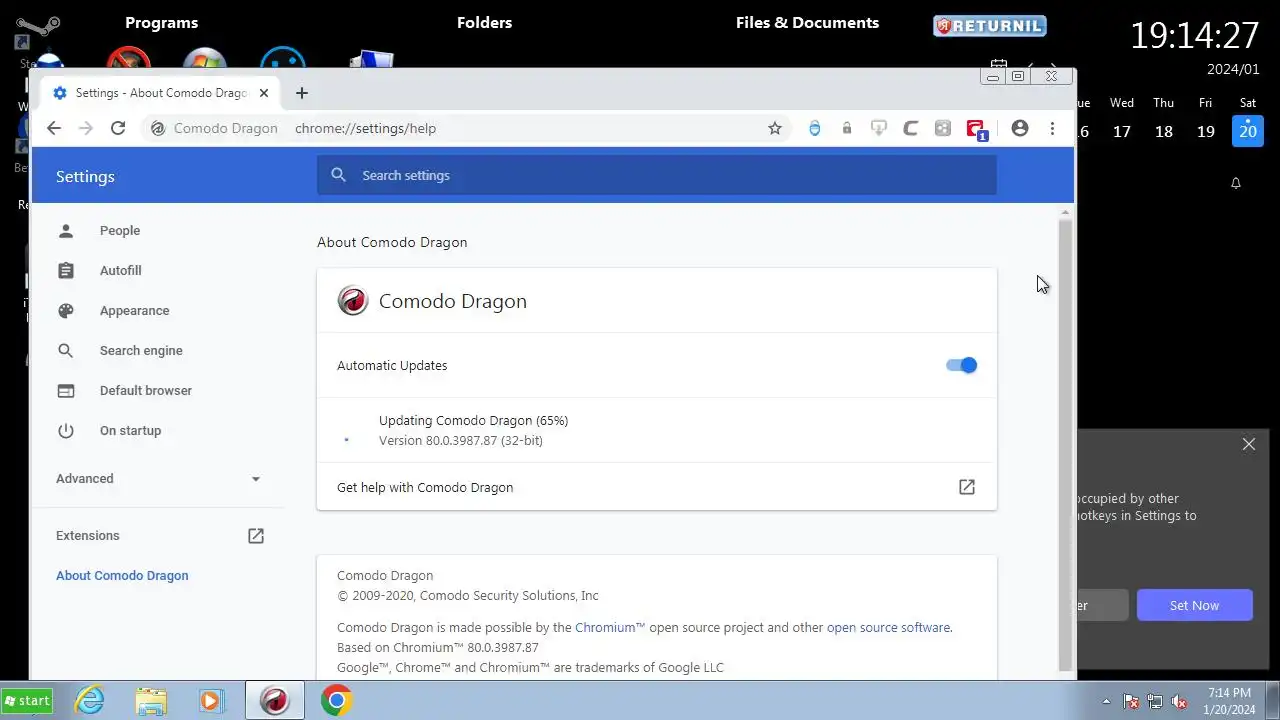Click the settings page vertical scrollbar
1280x720 pixels.
click(1065, 445)
